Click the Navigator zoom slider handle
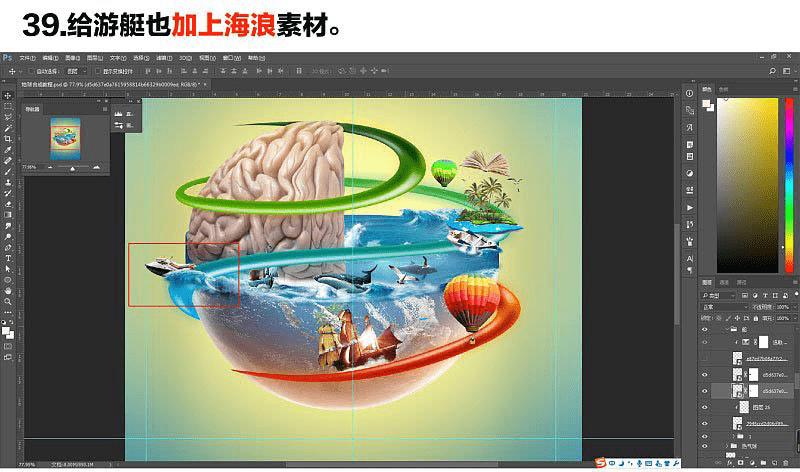 coord(72,167)
